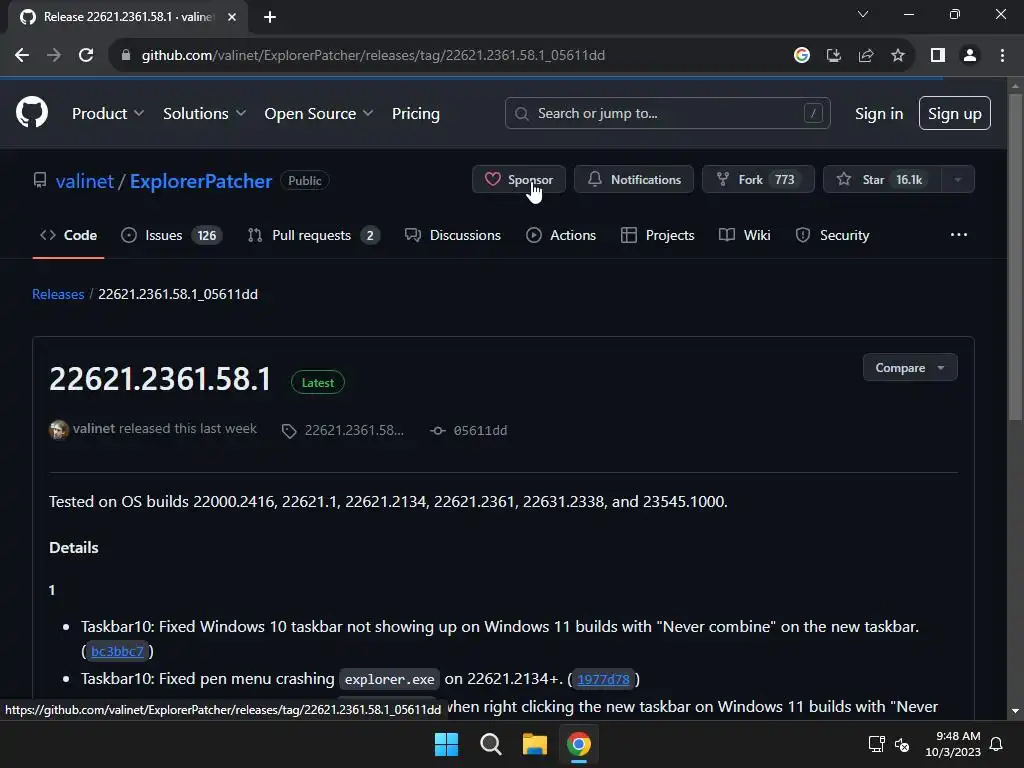
Task: Open valinet author link in release
Action: 93,429
